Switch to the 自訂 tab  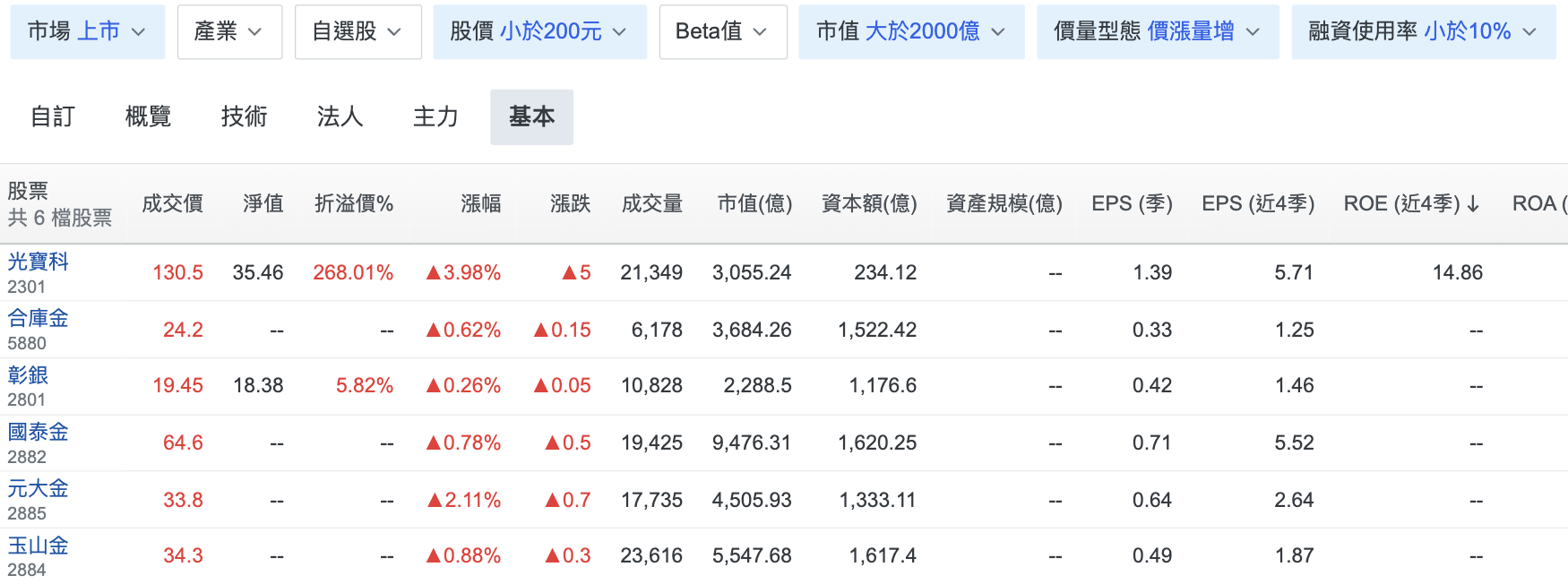tap(53, 116)
